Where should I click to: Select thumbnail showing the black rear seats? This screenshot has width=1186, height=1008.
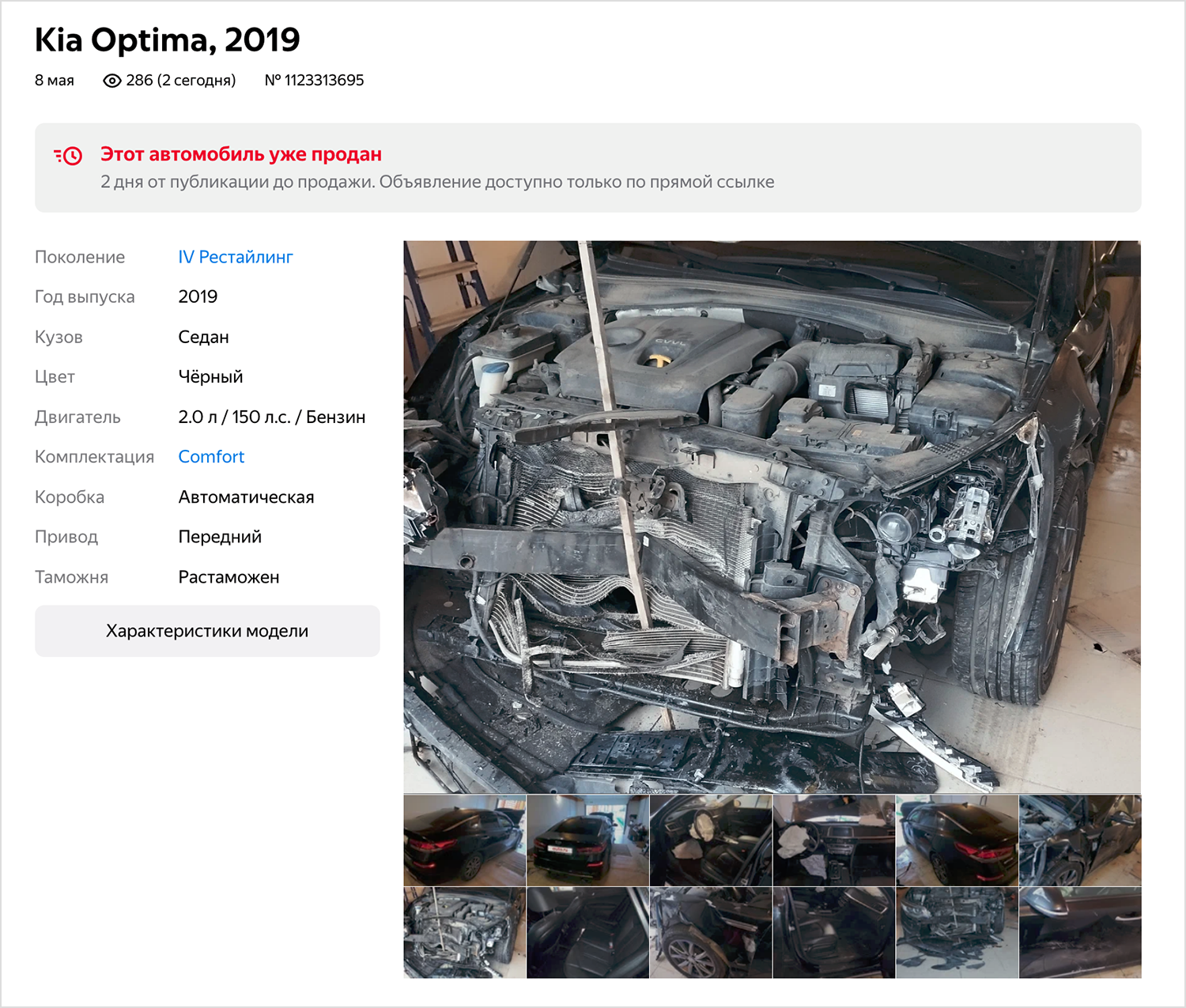point(587,933)
